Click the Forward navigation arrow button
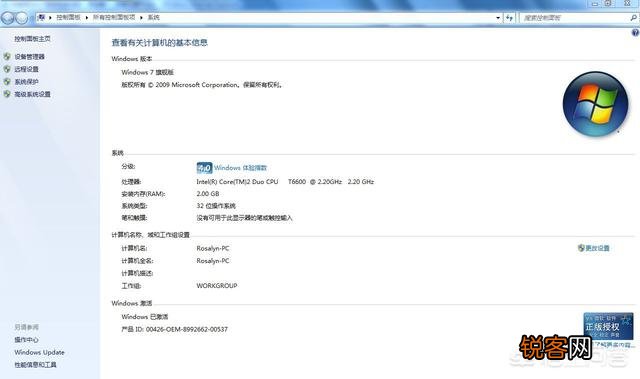Screen dimensions: 640x379 (x=22, y=18)
